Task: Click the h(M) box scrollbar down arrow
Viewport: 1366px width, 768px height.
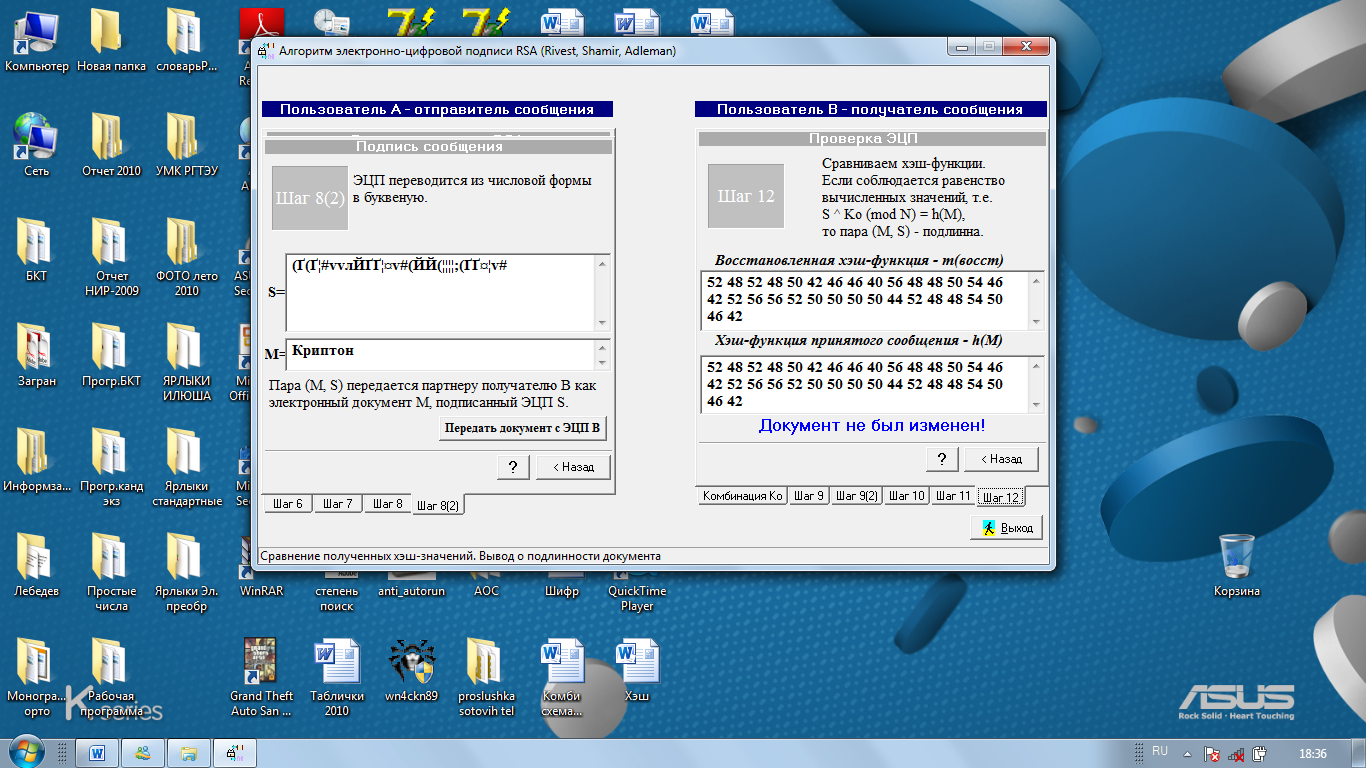Action: tap(1037, 404)
